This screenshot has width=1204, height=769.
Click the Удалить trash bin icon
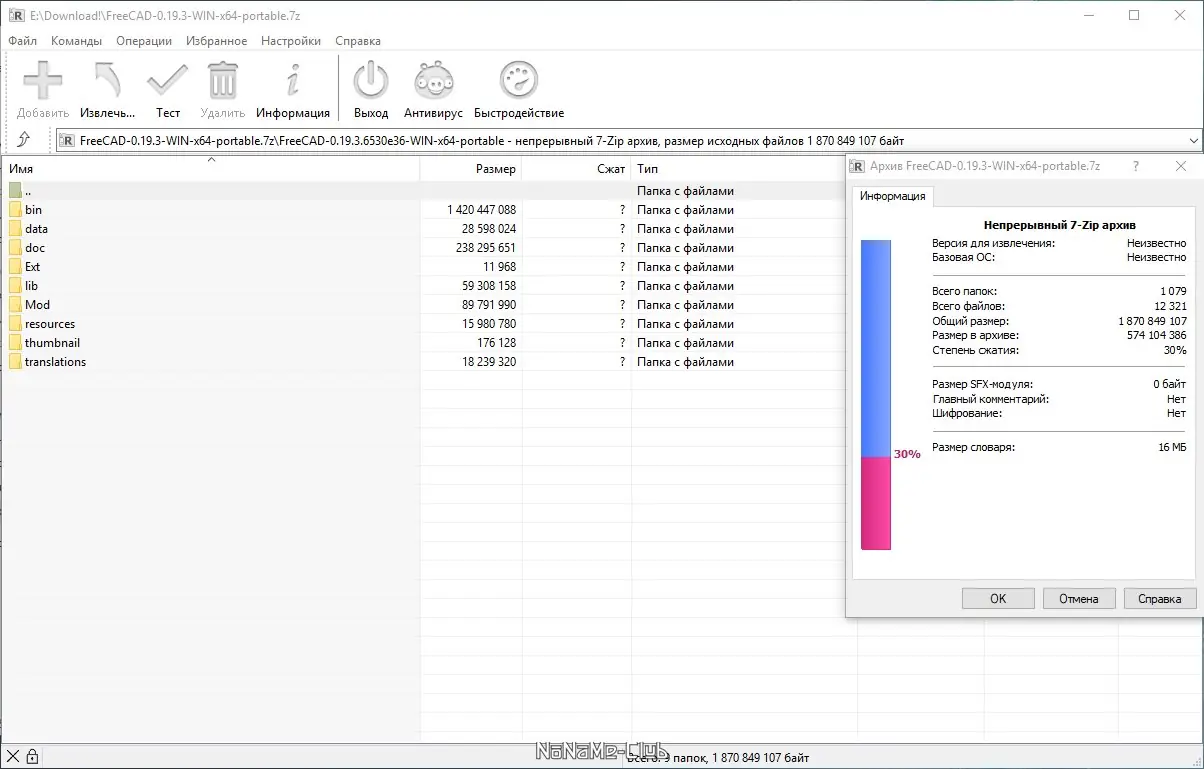coord(222,80)
